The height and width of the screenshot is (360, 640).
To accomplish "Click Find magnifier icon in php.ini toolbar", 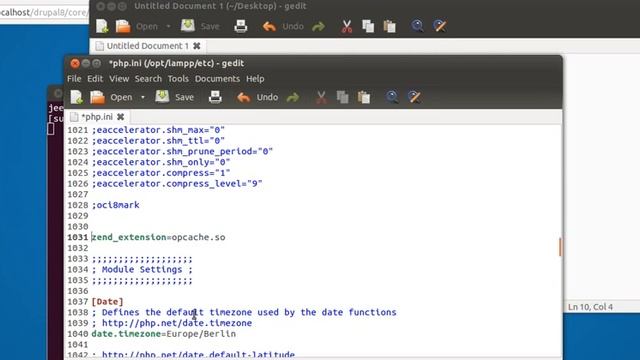I will pyautogui.click(x=392, y=97).
